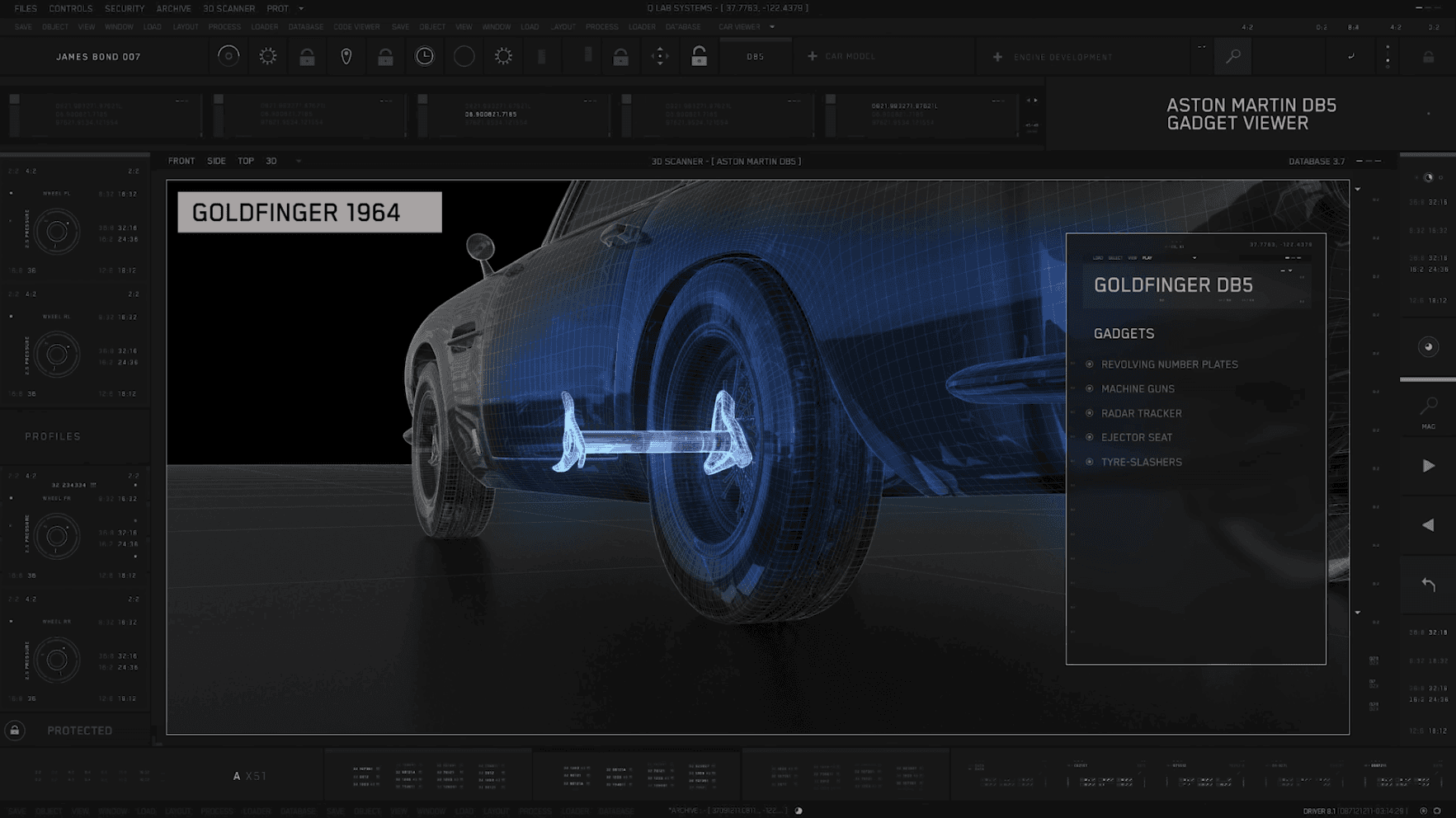Open the CONTROLS menu

pyautogui.click(x=70, y=8)
